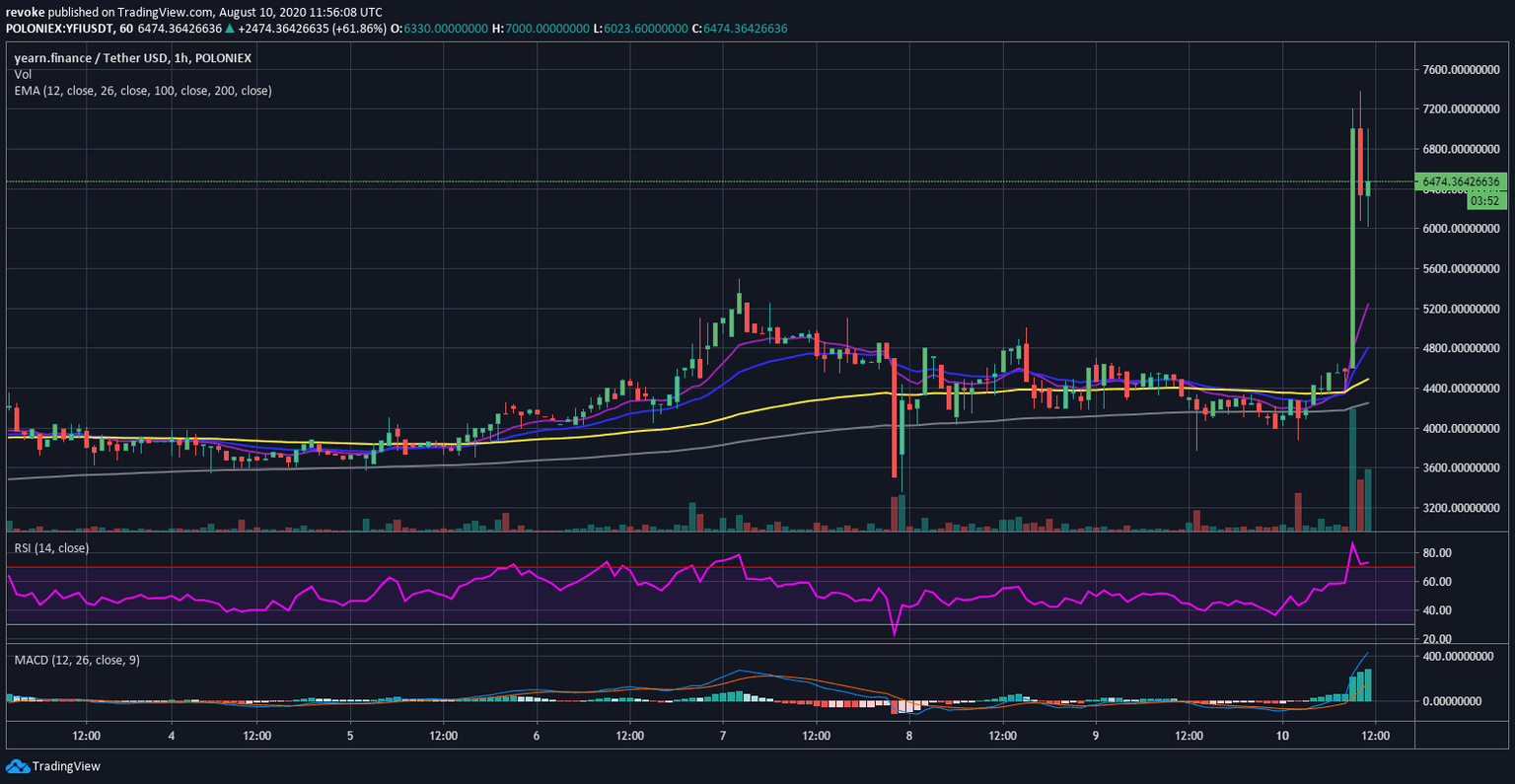Click the TradingView cloud logo icon
The width and height of the screenshot is (1515, 784).
(18, 766)
